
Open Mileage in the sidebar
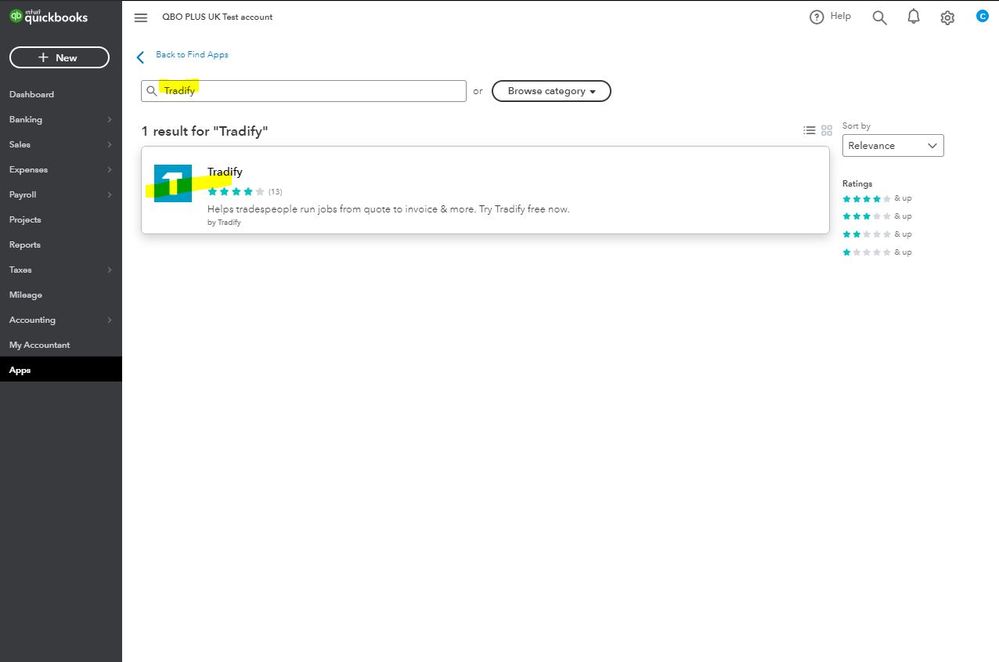pos(25,295)
